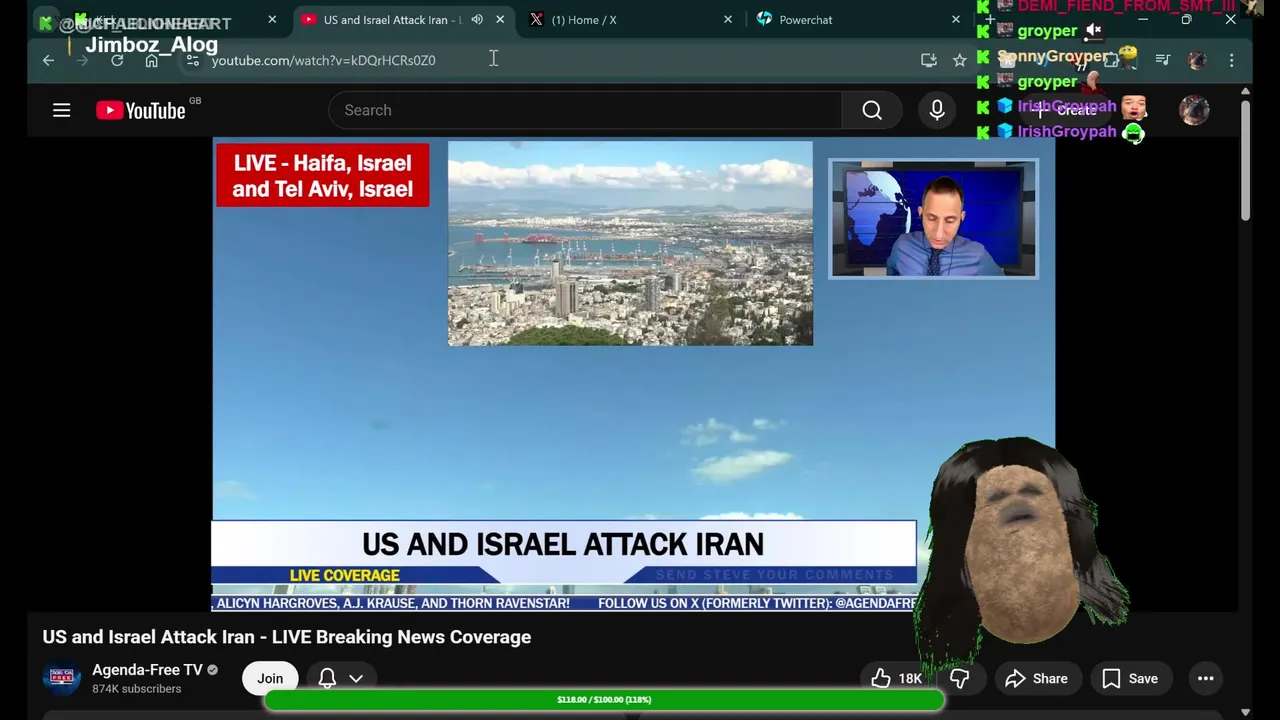Save the video to a playlist

click(x=1130, y=678)
